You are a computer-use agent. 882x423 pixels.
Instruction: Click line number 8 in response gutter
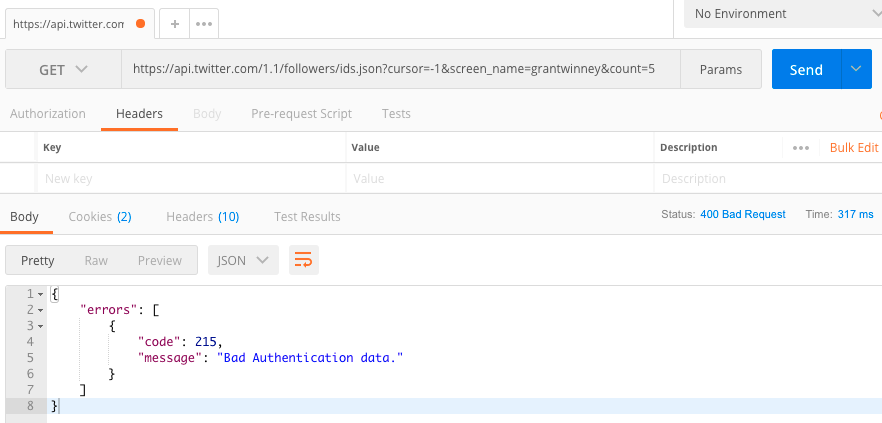coord(30,406)
